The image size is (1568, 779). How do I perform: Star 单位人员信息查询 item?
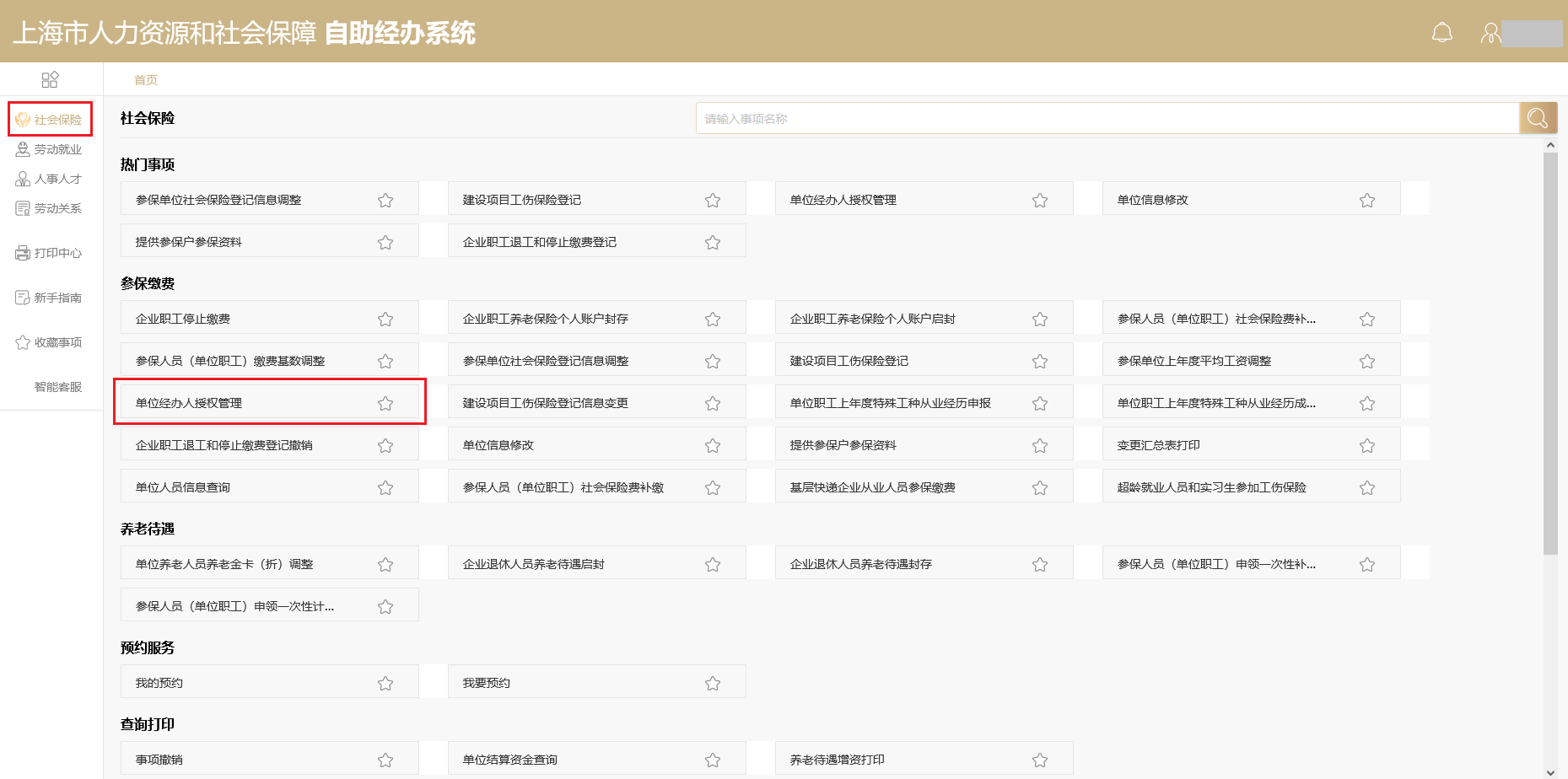tap(385, 487)
